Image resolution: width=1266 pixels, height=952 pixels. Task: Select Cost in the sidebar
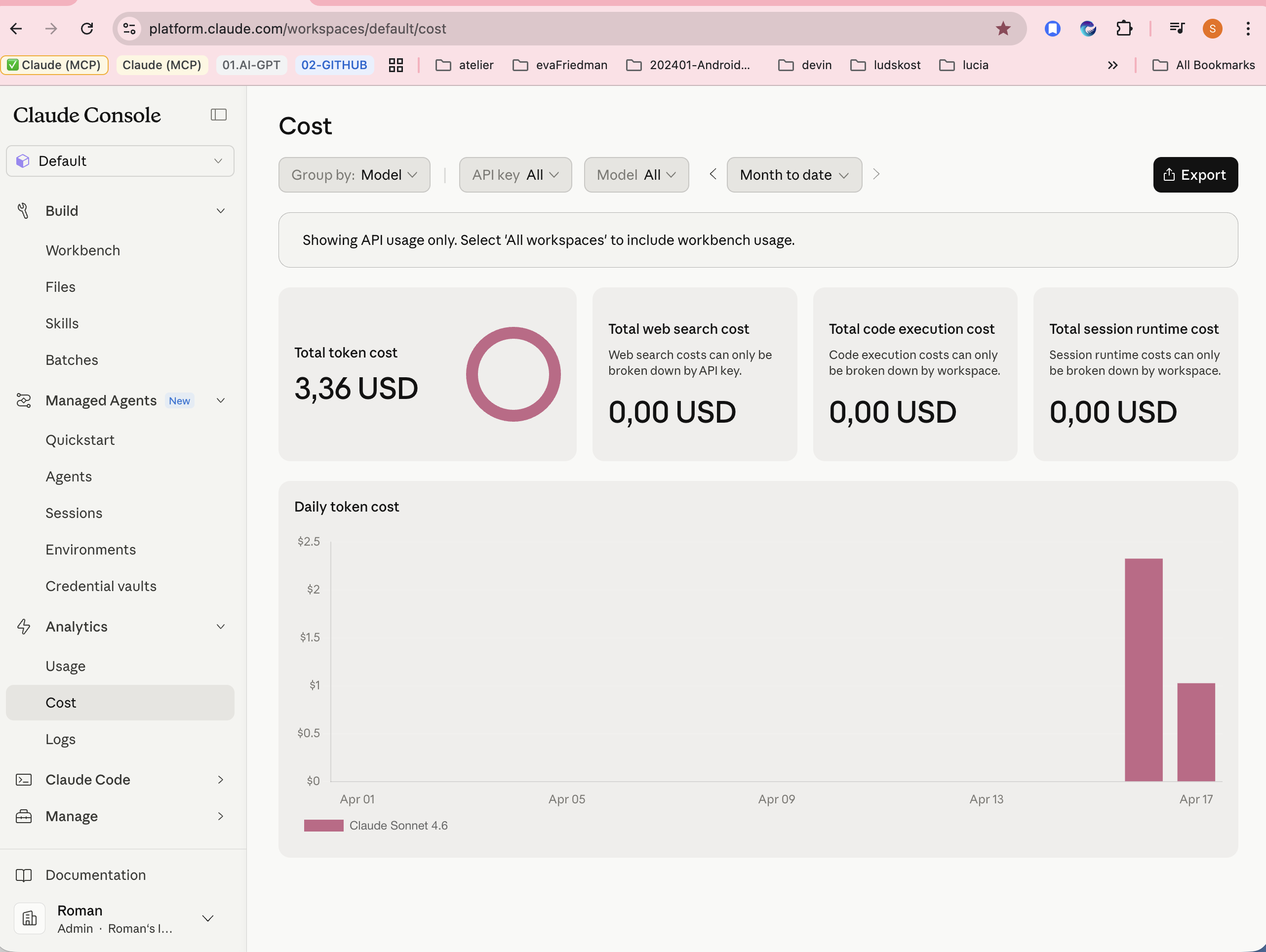click(x=120, y=703)
